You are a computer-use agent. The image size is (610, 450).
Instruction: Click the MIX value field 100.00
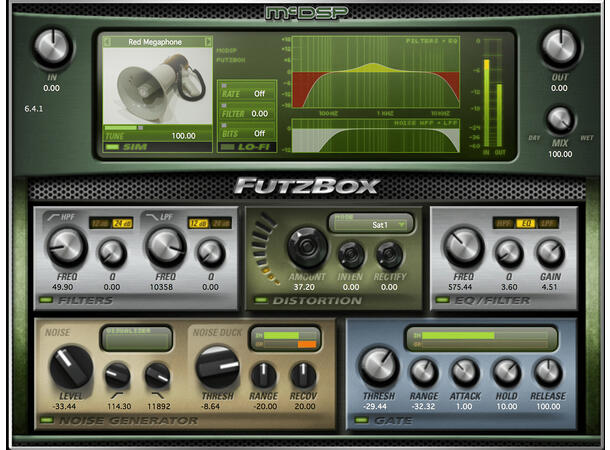click(560, 154)
